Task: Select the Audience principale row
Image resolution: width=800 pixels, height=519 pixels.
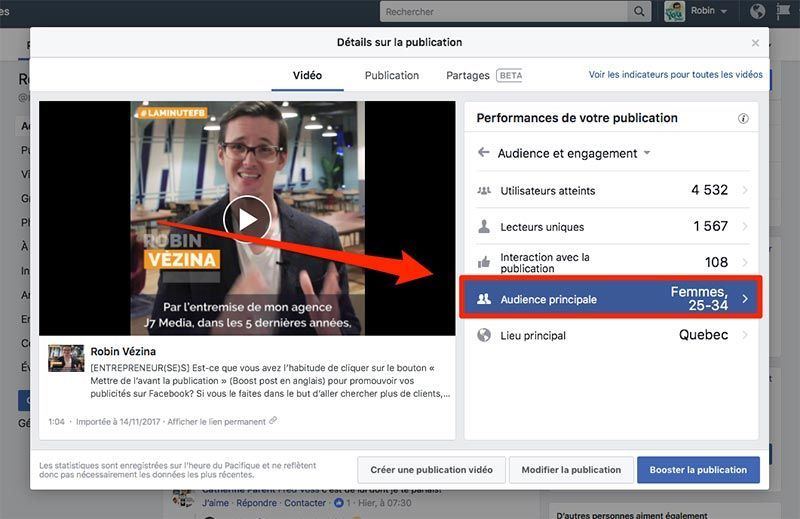Action: coord(610,298)
